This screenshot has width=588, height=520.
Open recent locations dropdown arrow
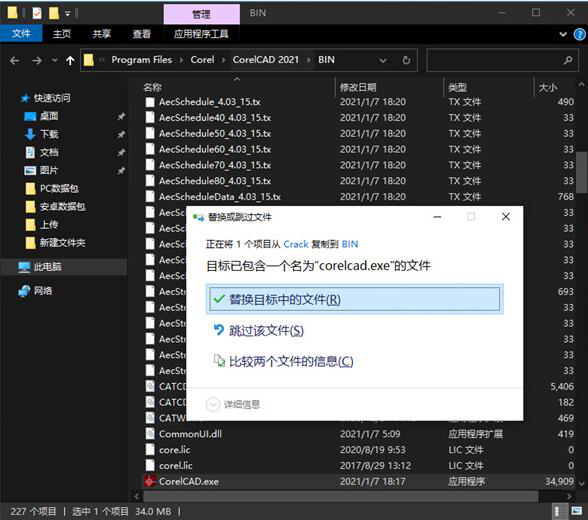[x=55, y=60]
